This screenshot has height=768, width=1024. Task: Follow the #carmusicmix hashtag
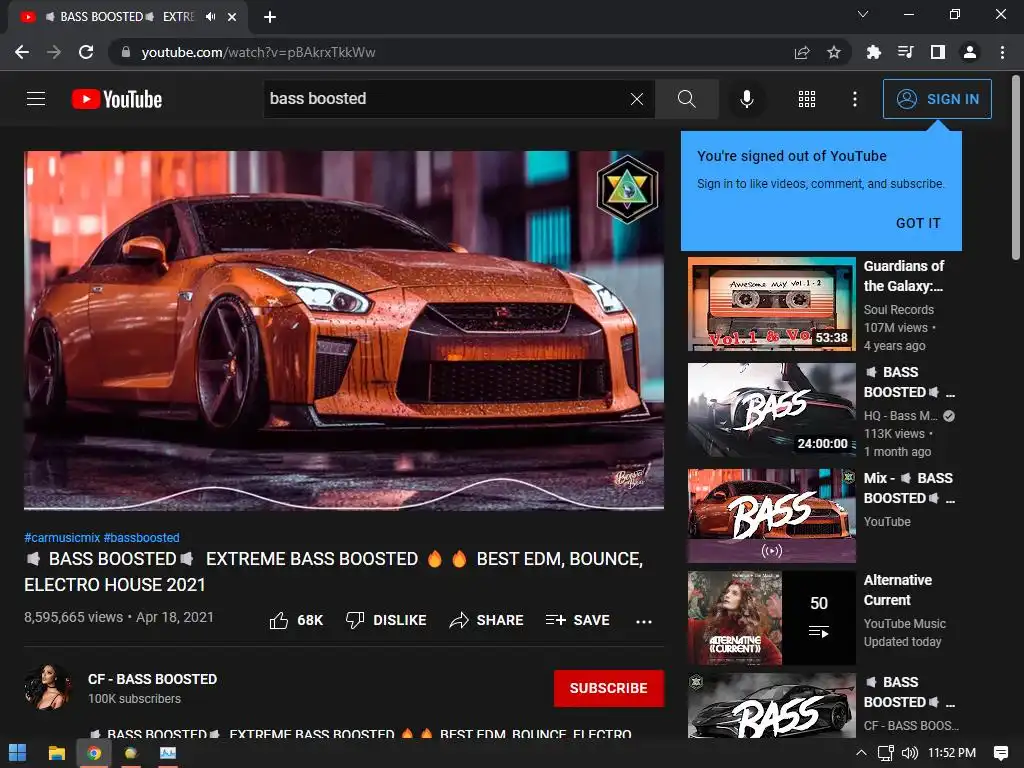tap(62, 537)
